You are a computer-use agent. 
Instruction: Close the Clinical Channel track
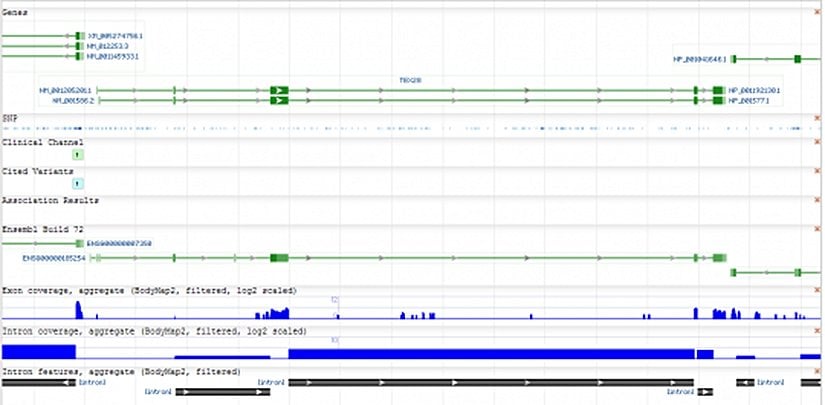(x=817, y=142)
